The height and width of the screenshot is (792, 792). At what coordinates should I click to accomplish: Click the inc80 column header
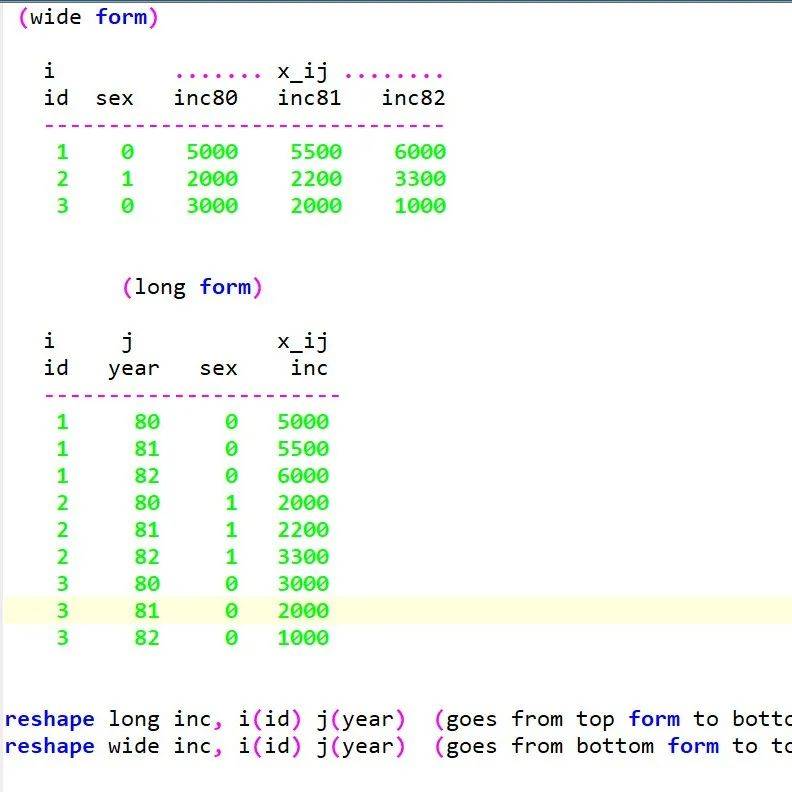(205, 98)
